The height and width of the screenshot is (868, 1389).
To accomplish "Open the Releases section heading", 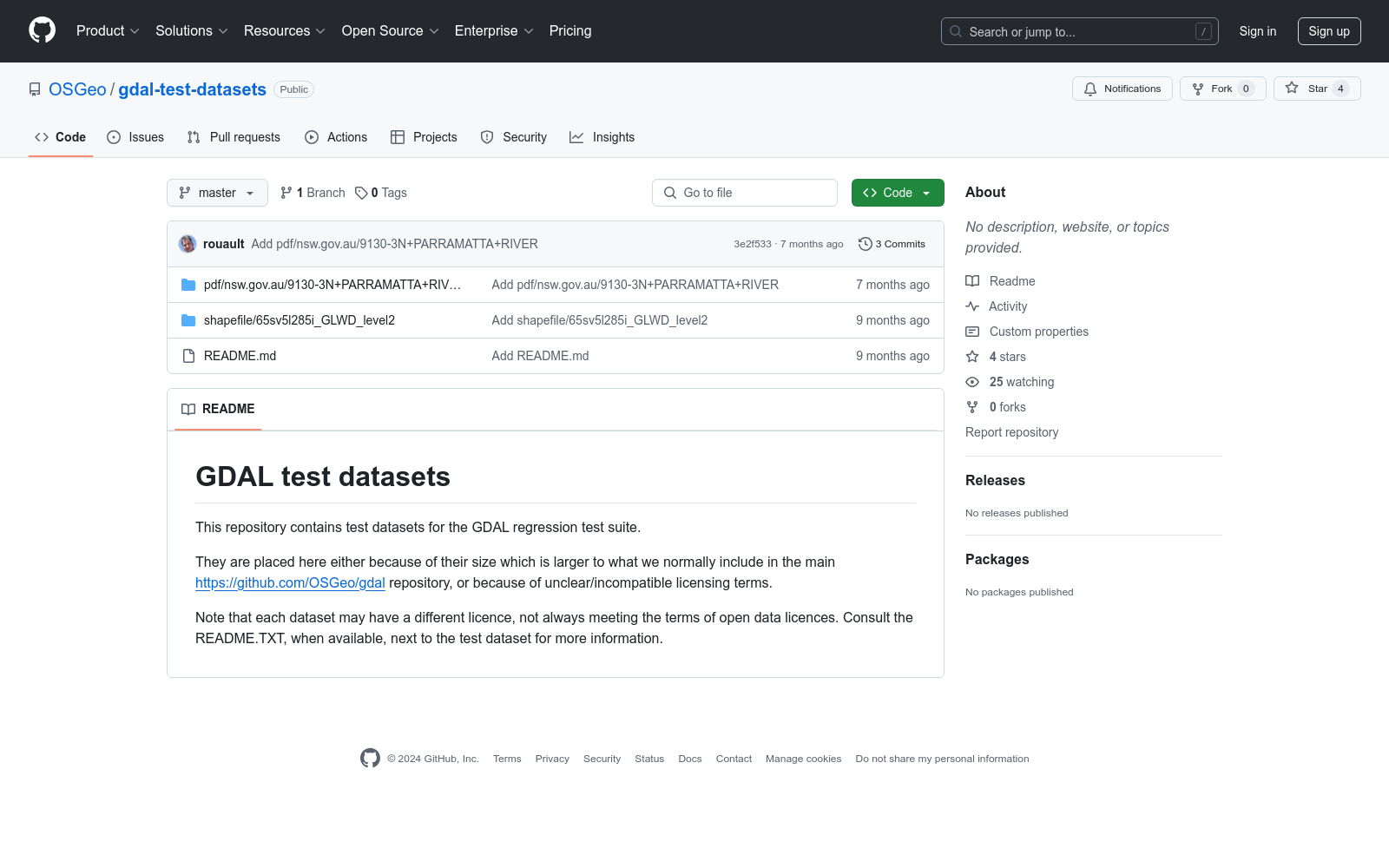I will click(x=995, y=480).
